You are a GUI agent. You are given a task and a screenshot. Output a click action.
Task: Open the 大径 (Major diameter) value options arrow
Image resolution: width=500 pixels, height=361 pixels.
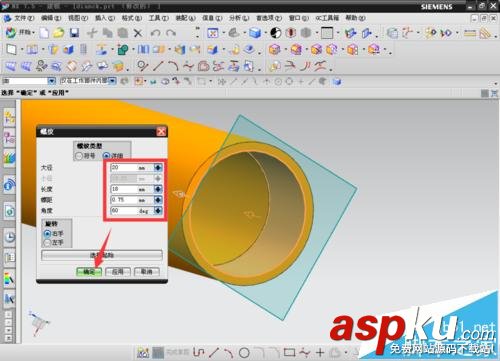coord(158,168)
